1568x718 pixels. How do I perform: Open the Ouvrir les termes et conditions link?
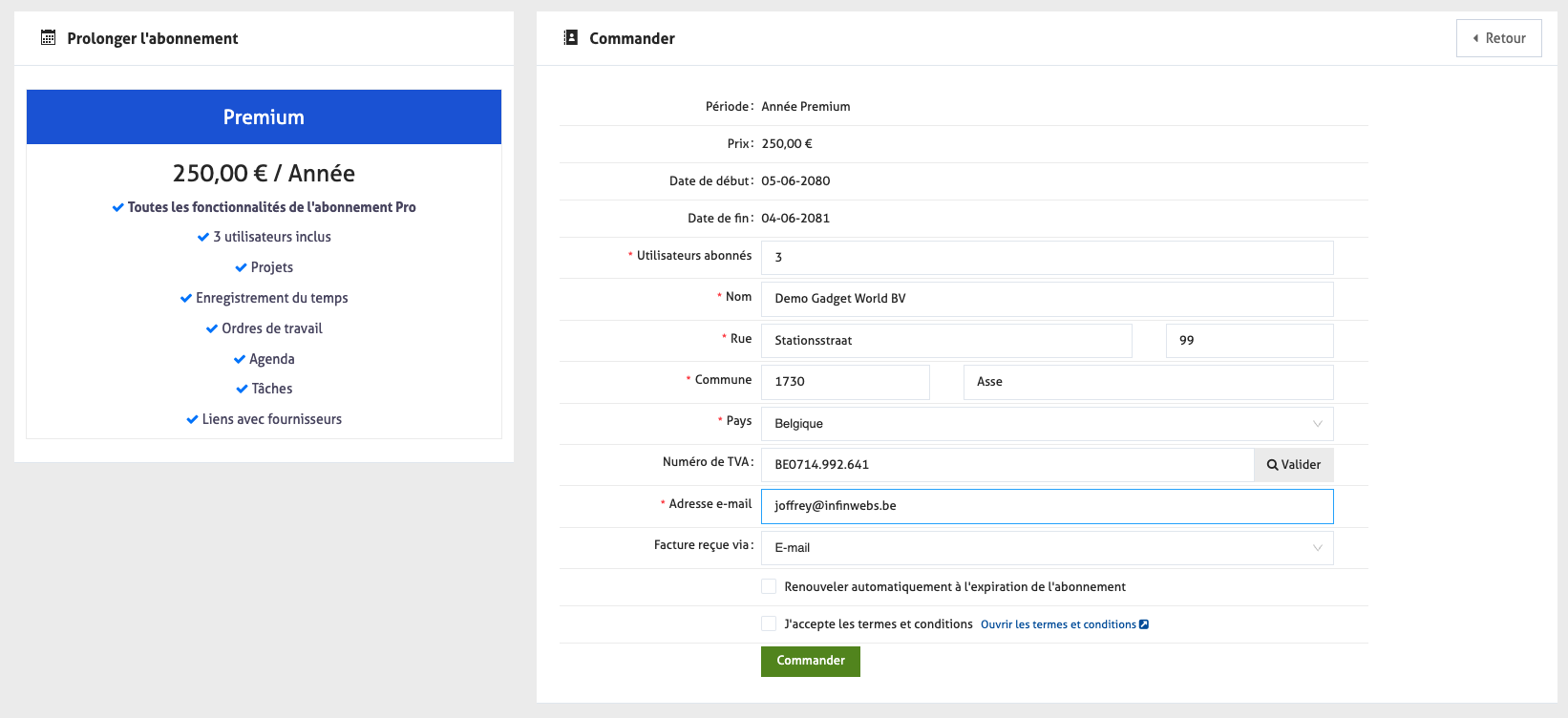pos(1058,624)
